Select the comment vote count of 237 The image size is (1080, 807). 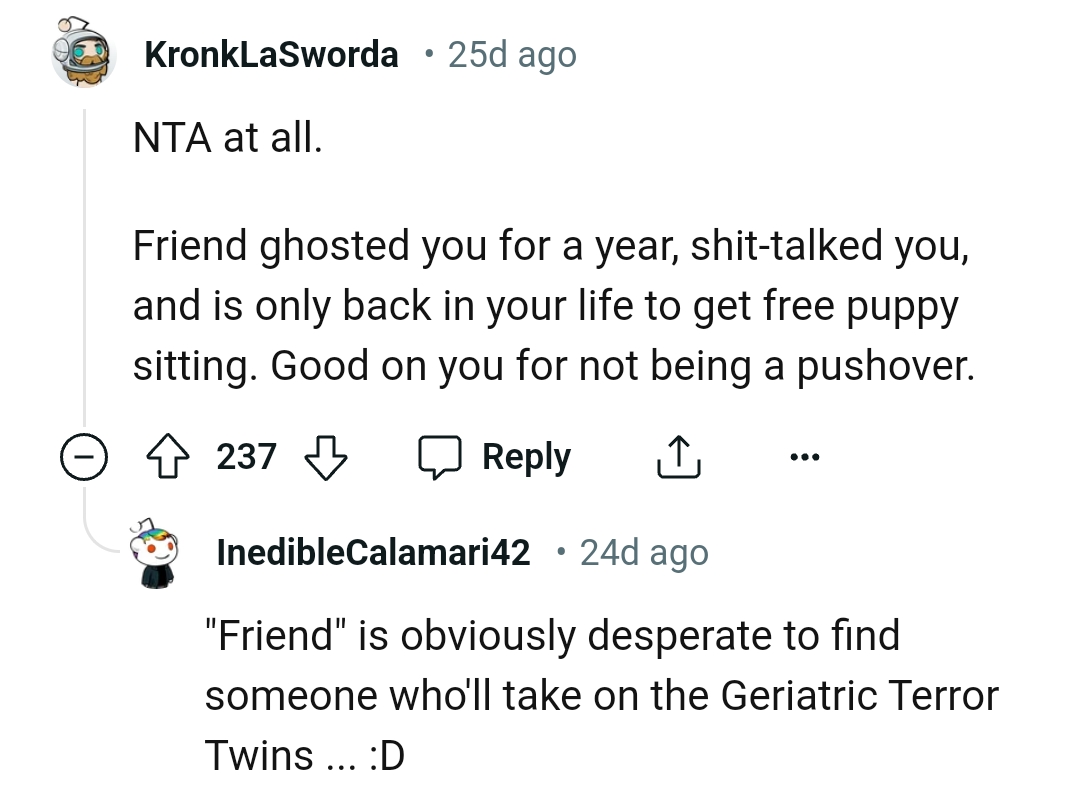click(247, 456)
